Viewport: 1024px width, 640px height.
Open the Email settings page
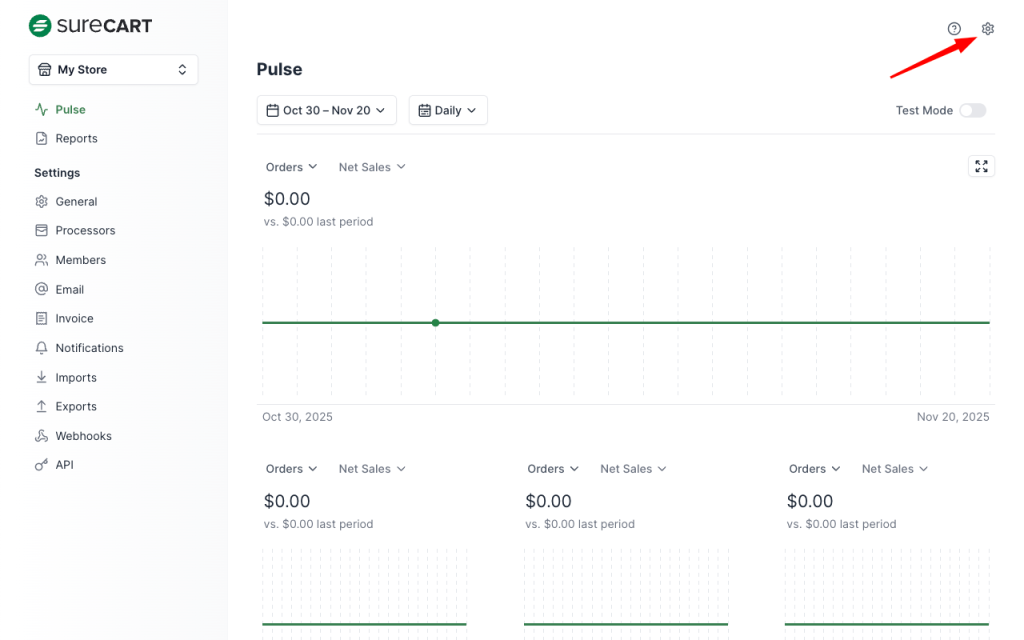pos(69,289)
